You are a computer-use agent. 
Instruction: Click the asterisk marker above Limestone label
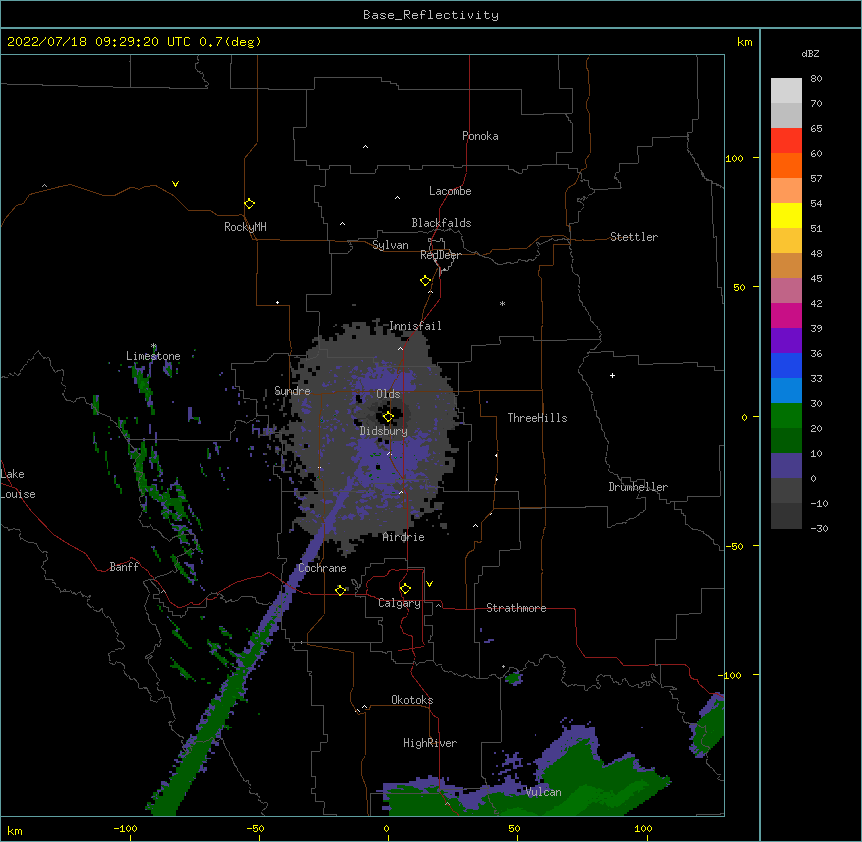pos(154,346)
